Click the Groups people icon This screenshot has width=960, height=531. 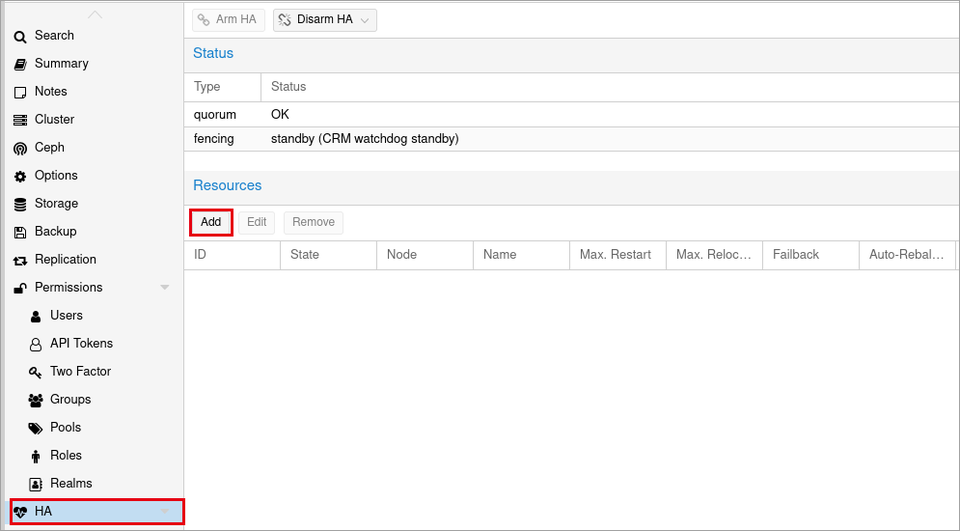[x=36, y=400]
